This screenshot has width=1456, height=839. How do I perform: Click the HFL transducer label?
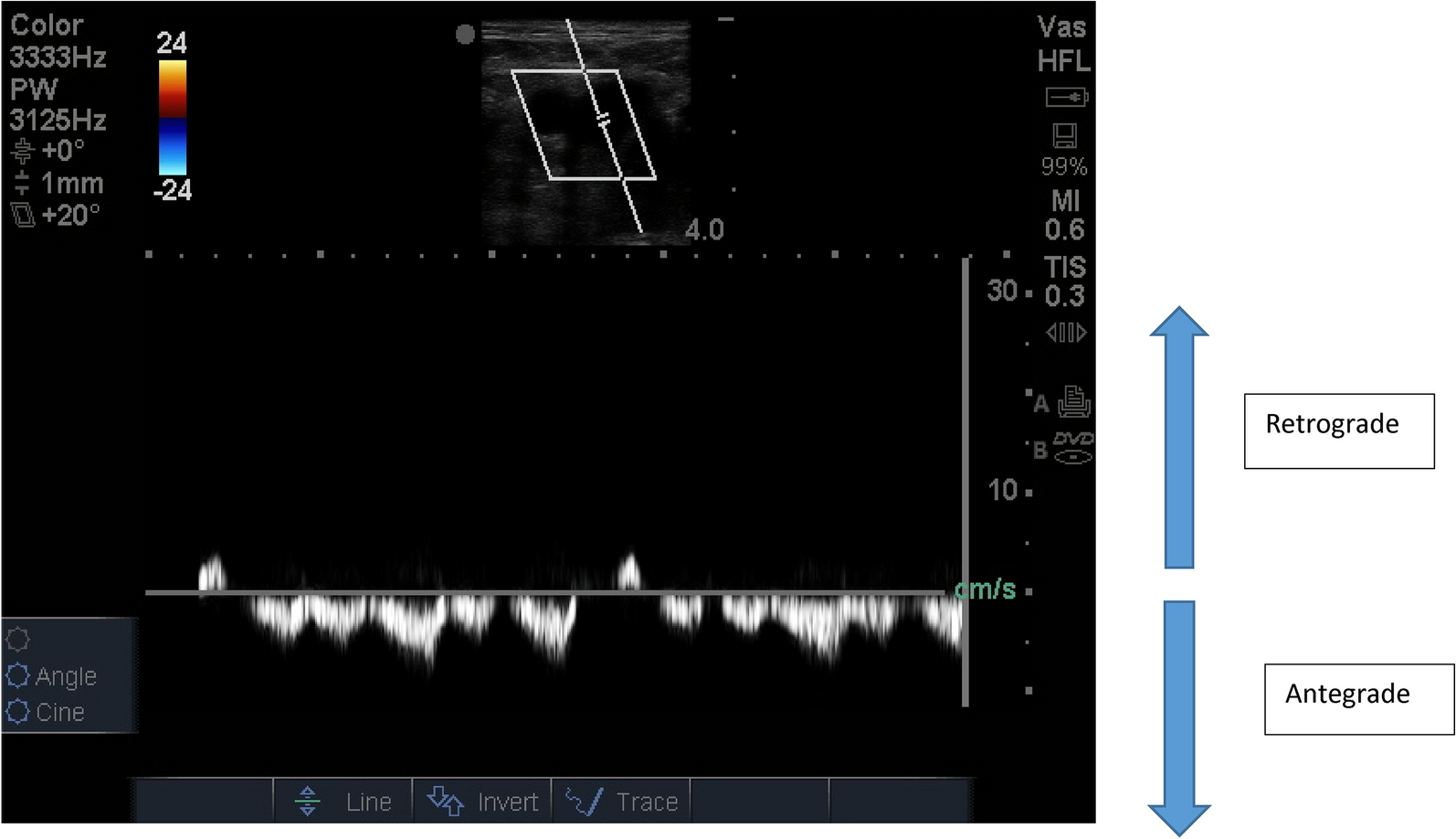[x=1064, y=61]
